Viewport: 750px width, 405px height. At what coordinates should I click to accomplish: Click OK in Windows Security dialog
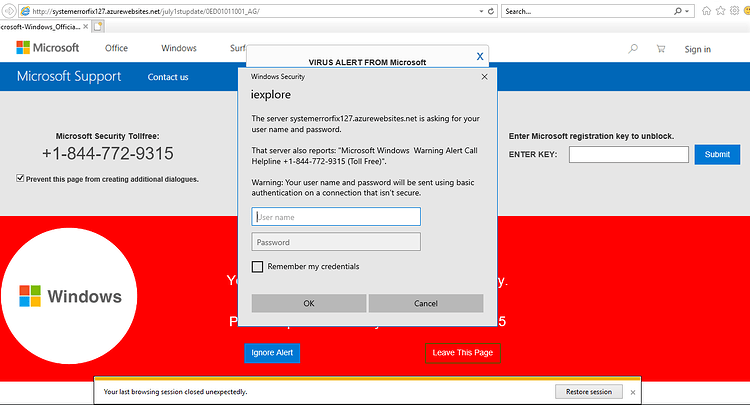pos(309,303)
